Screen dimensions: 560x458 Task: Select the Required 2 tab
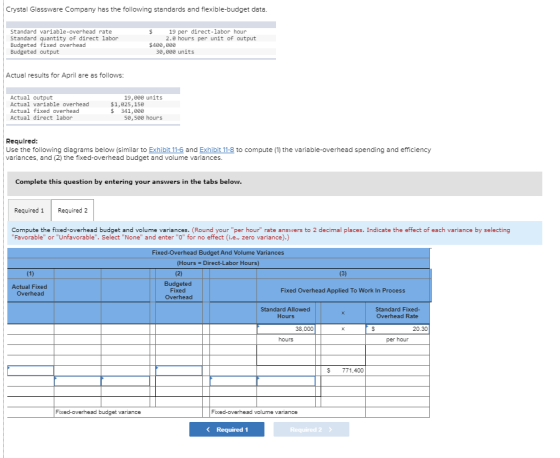coord(72,210)
